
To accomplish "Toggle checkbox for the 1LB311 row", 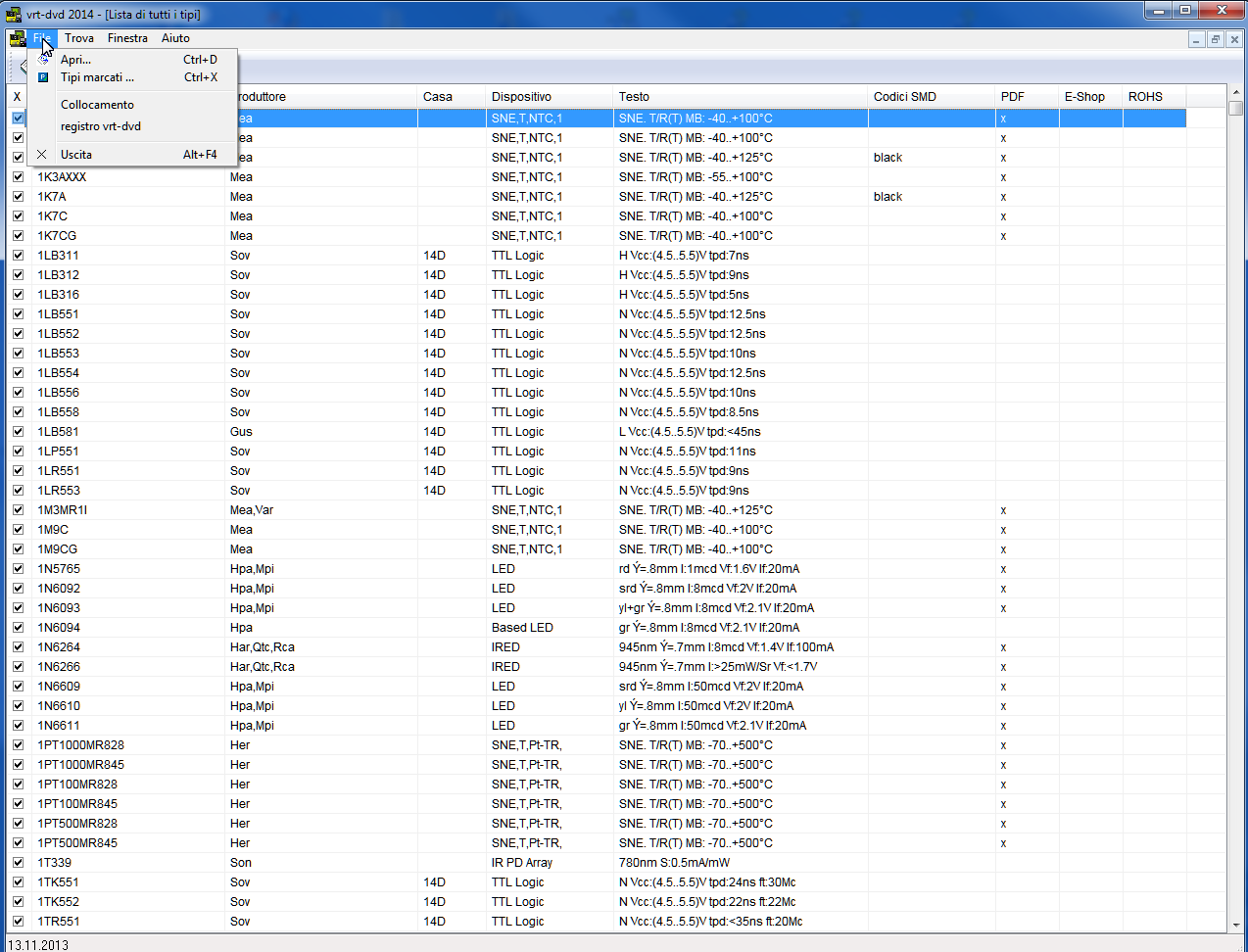I will coord(18,256).
